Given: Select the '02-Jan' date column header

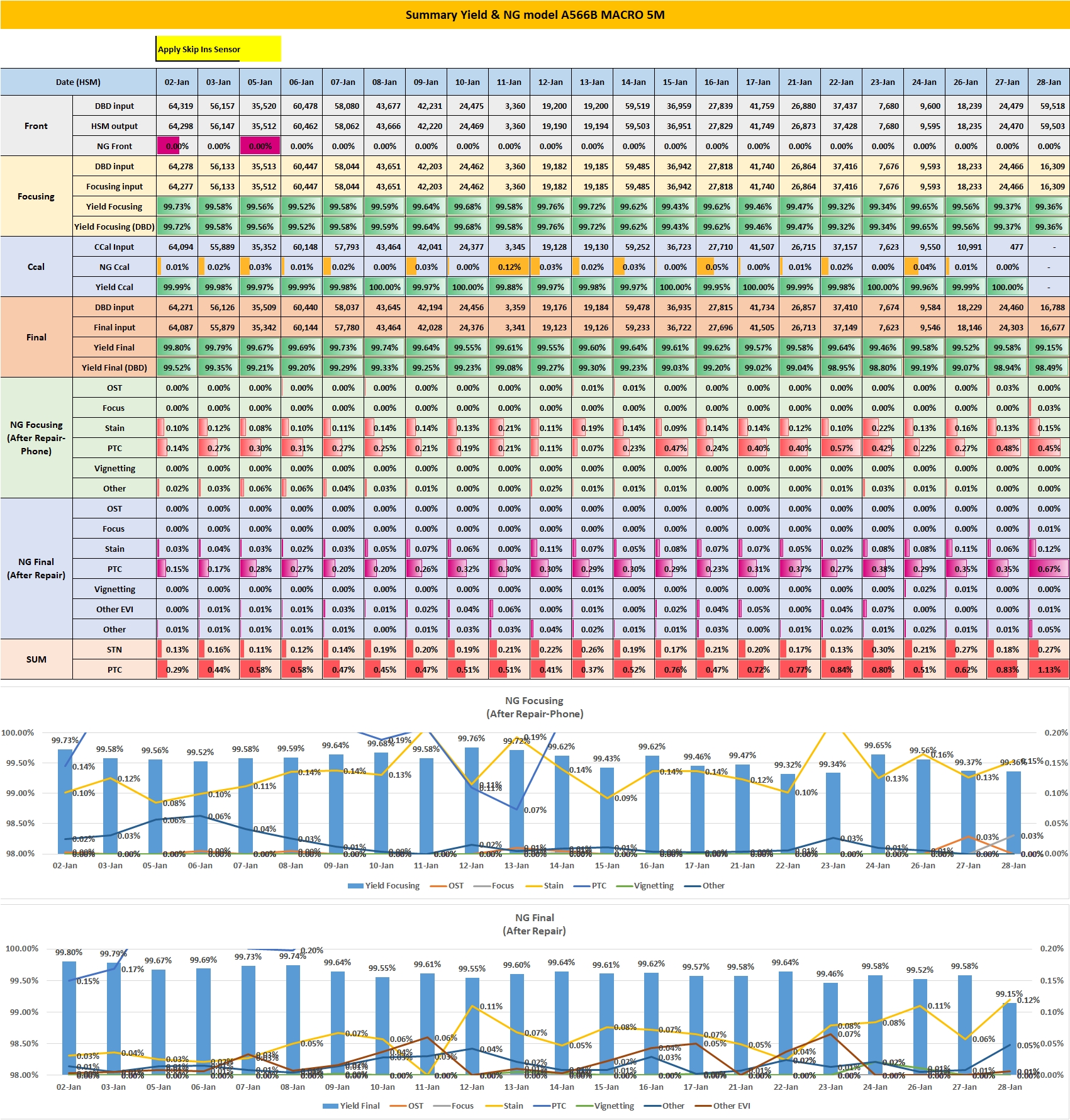Looking at the screenshot, I should 177,82.
